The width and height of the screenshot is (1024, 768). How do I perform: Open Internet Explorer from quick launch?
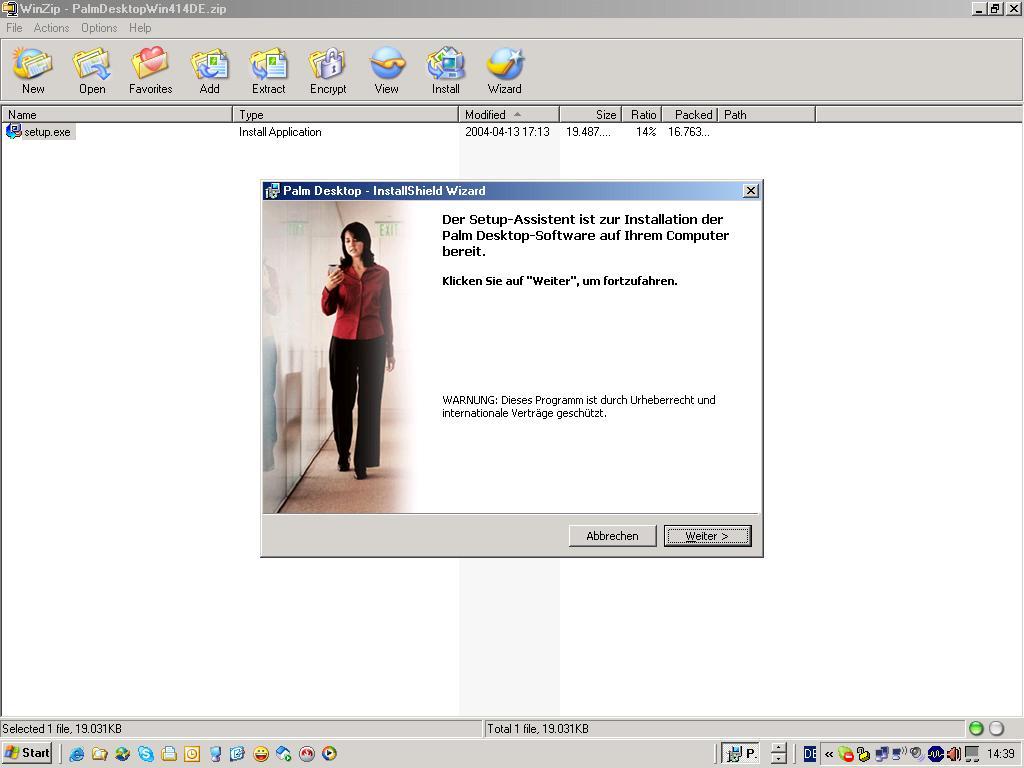coord(76,754)
